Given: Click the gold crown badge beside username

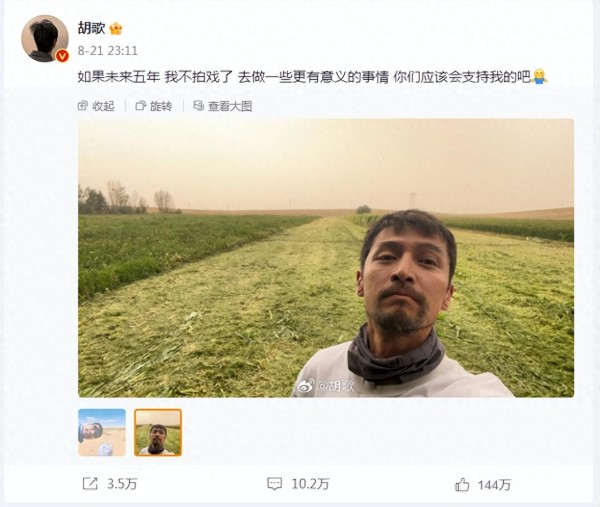Looking at the screenshot, I should tap(116, 29).
